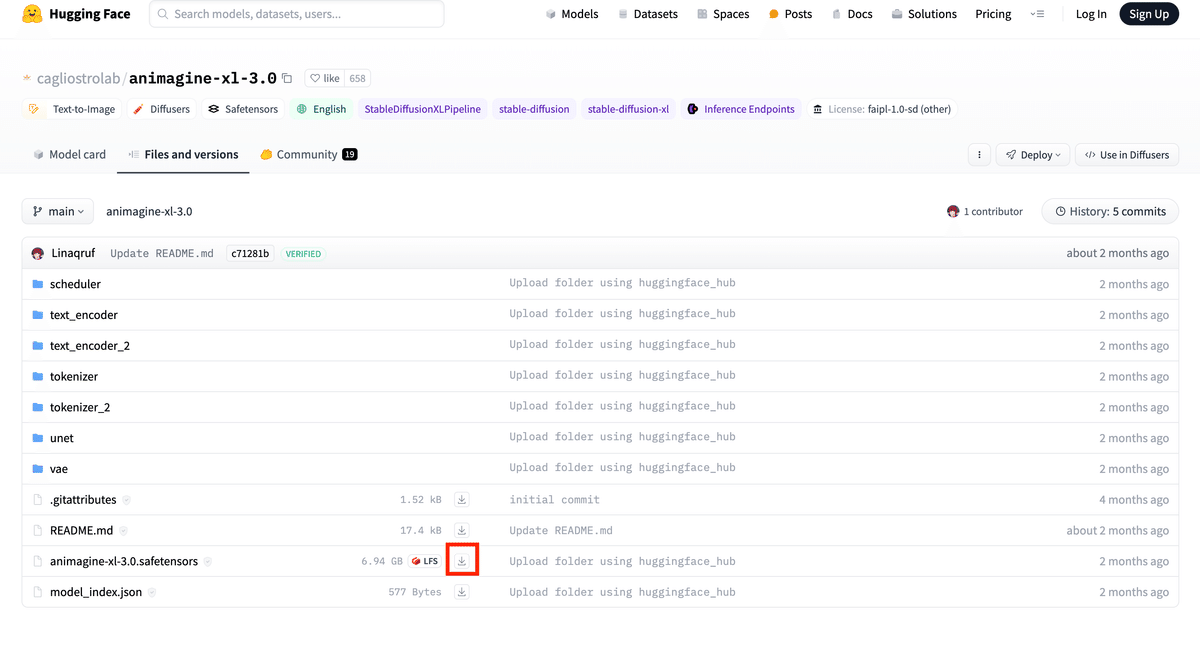Click the Linaqruf avatar in commit row
Viewport: 1200px width, 668px height.
coord(38,254)
